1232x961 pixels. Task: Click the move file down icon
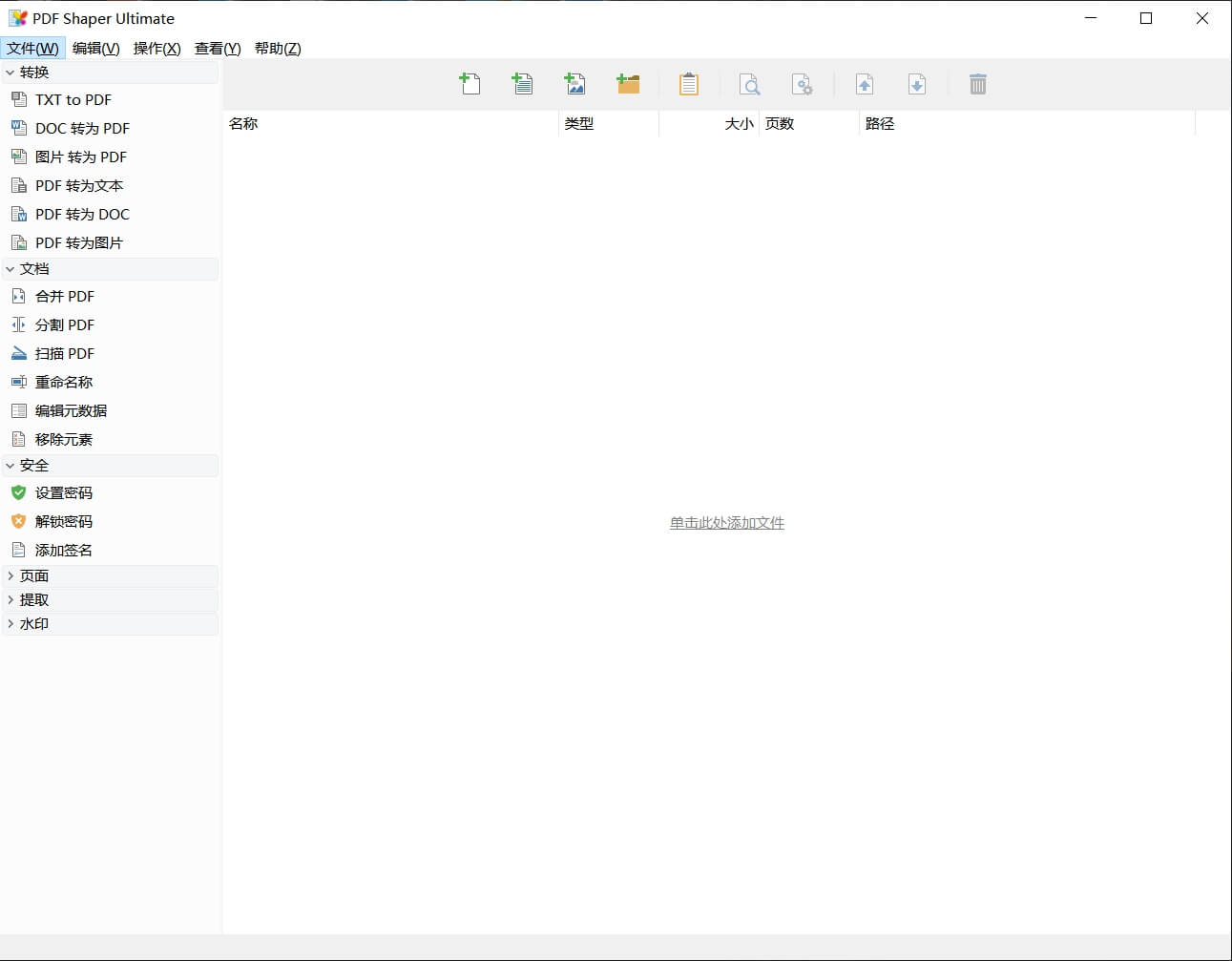917,84
